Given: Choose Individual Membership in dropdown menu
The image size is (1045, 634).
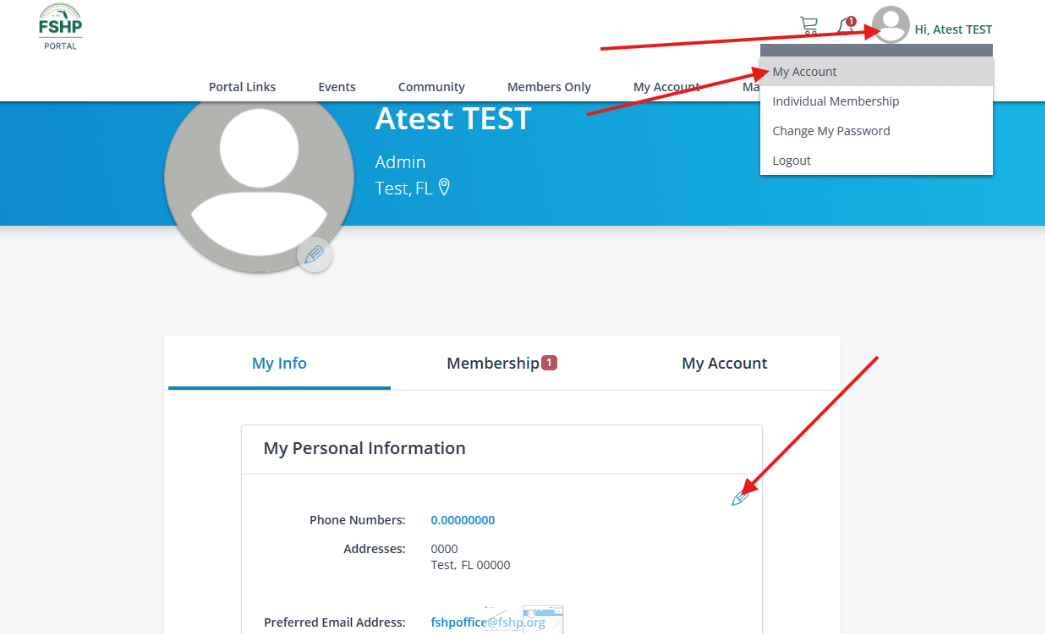Looking at the screenshot, I should 835,101.
